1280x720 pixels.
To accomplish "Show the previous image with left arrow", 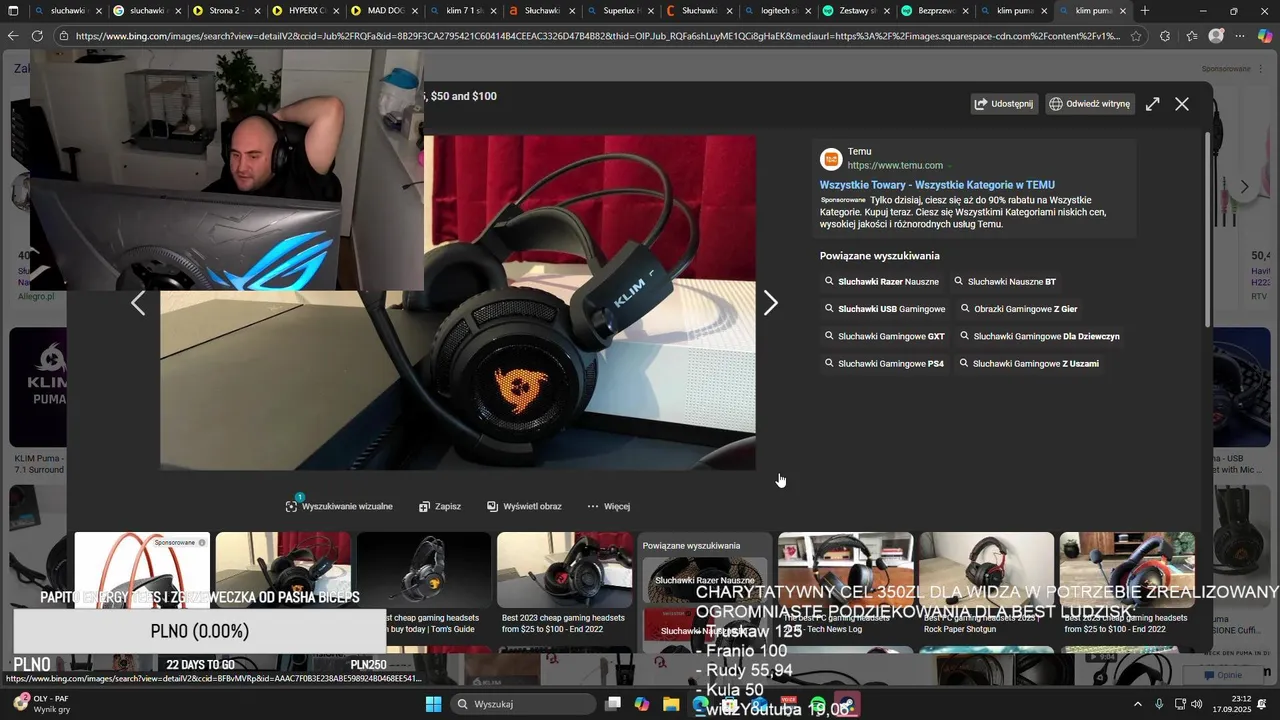I will click(x=138, y=304).
